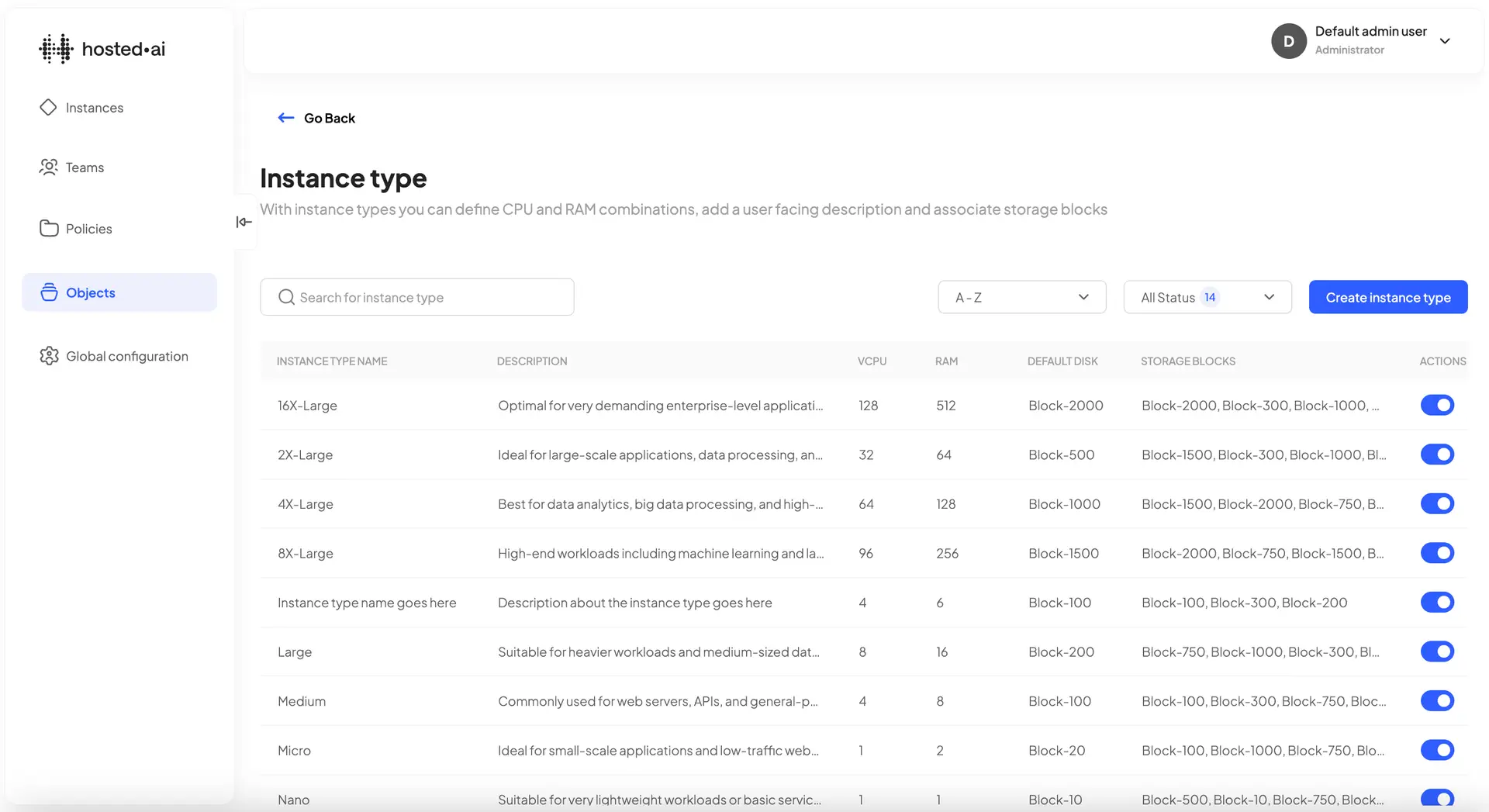Collapse the sidebar using the collapse arrow
Image resolution: width=1489 pixels, height=812 pixels.
click(244, 222)
